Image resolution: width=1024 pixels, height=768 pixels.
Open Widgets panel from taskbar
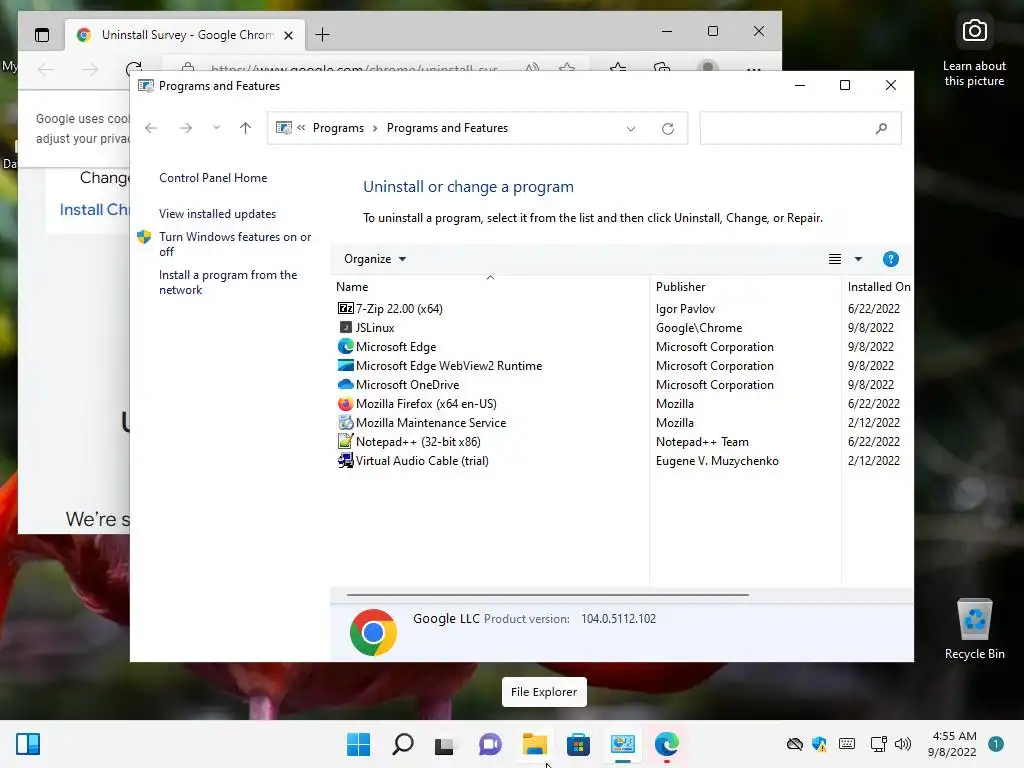point(28,744)
